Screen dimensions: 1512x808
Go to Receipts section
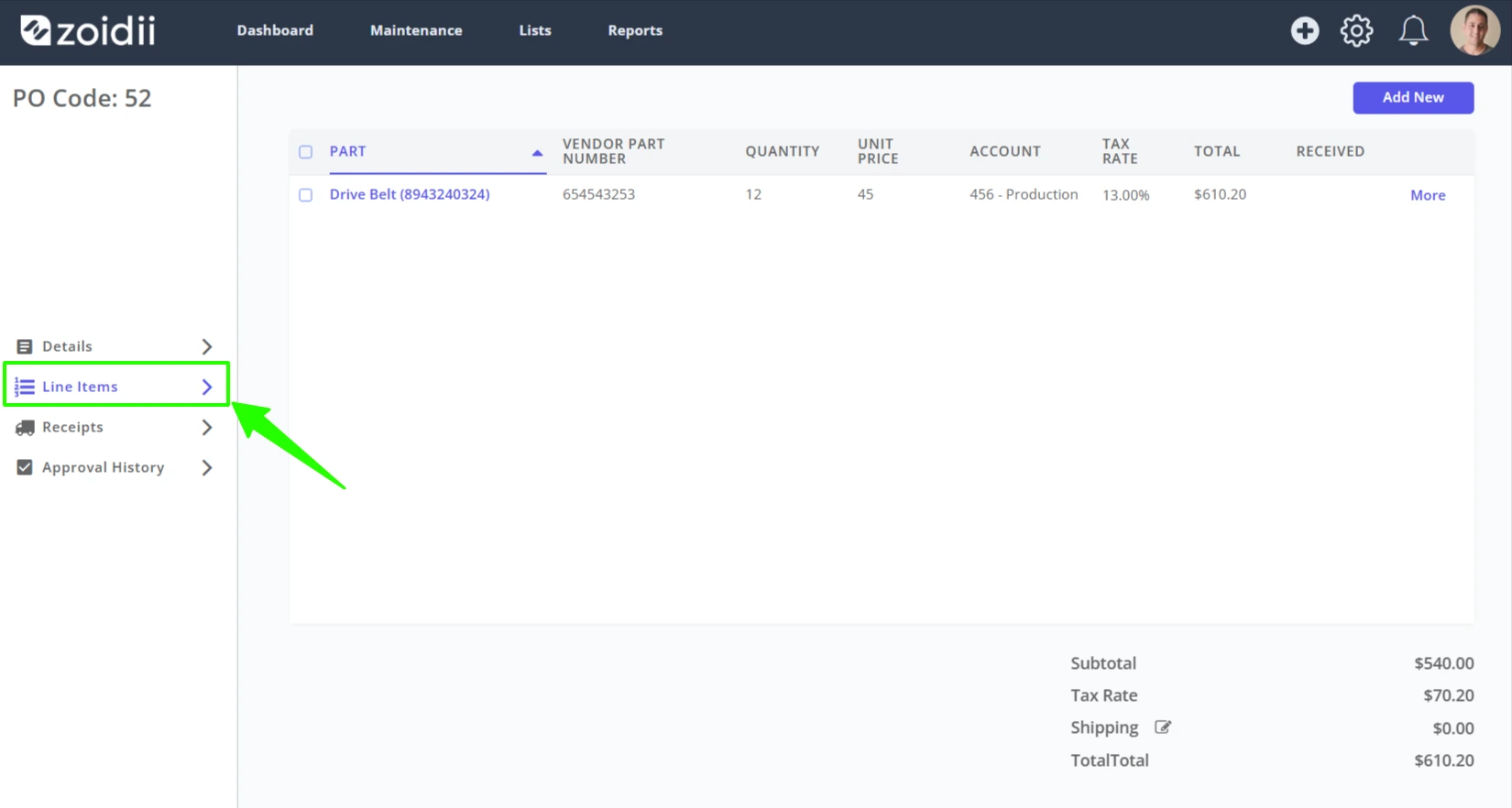(x=72, y=427)
